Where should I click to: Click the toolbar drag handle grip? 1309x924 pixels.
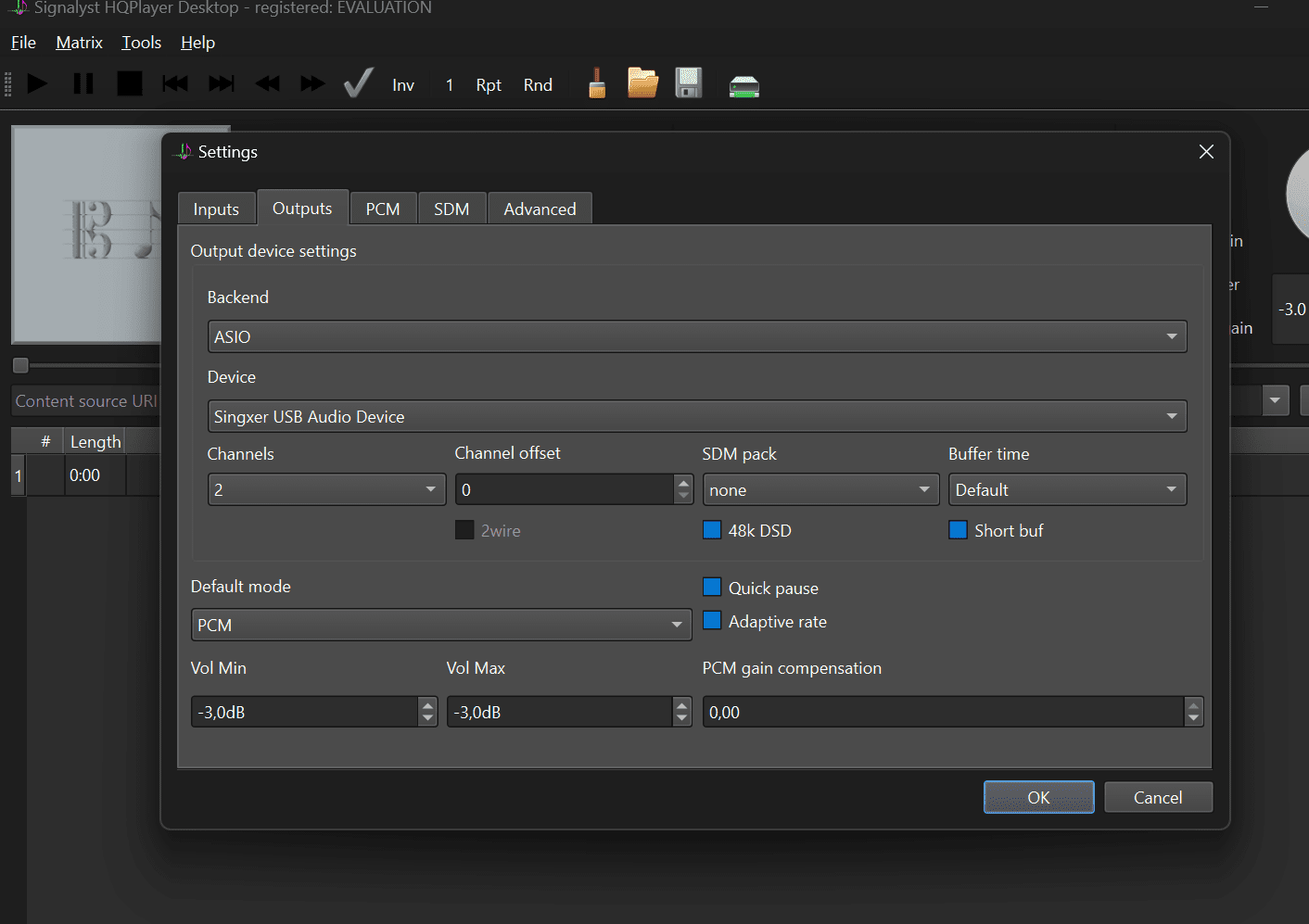coord(8,84)
